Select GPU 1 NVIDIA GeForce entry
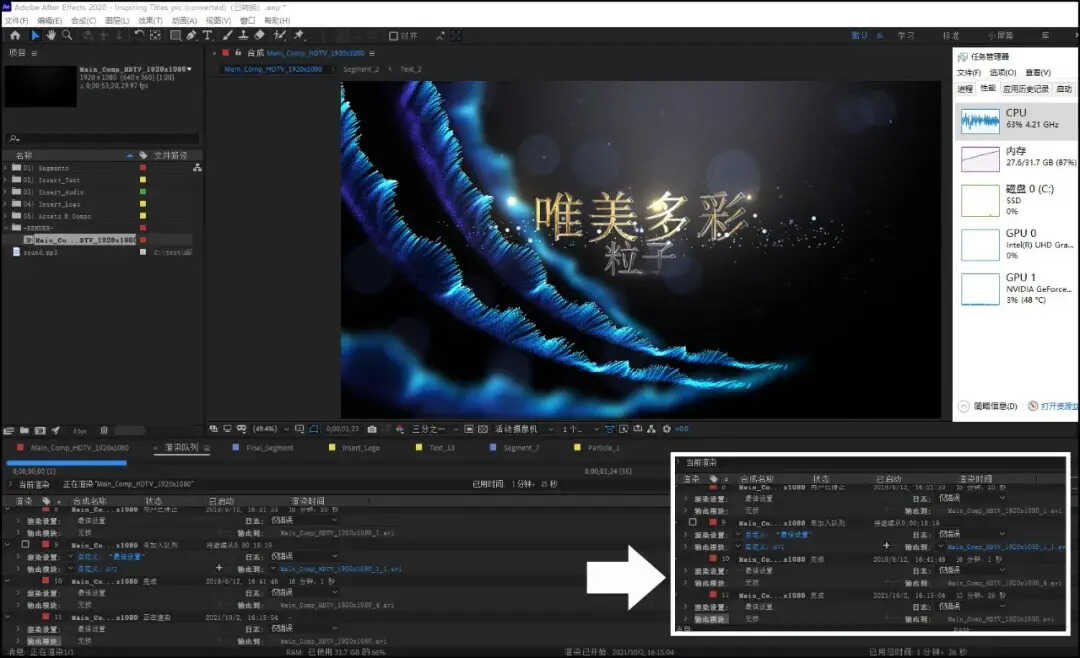This screenshot has height=658, width=1080. coord(1017,288)
